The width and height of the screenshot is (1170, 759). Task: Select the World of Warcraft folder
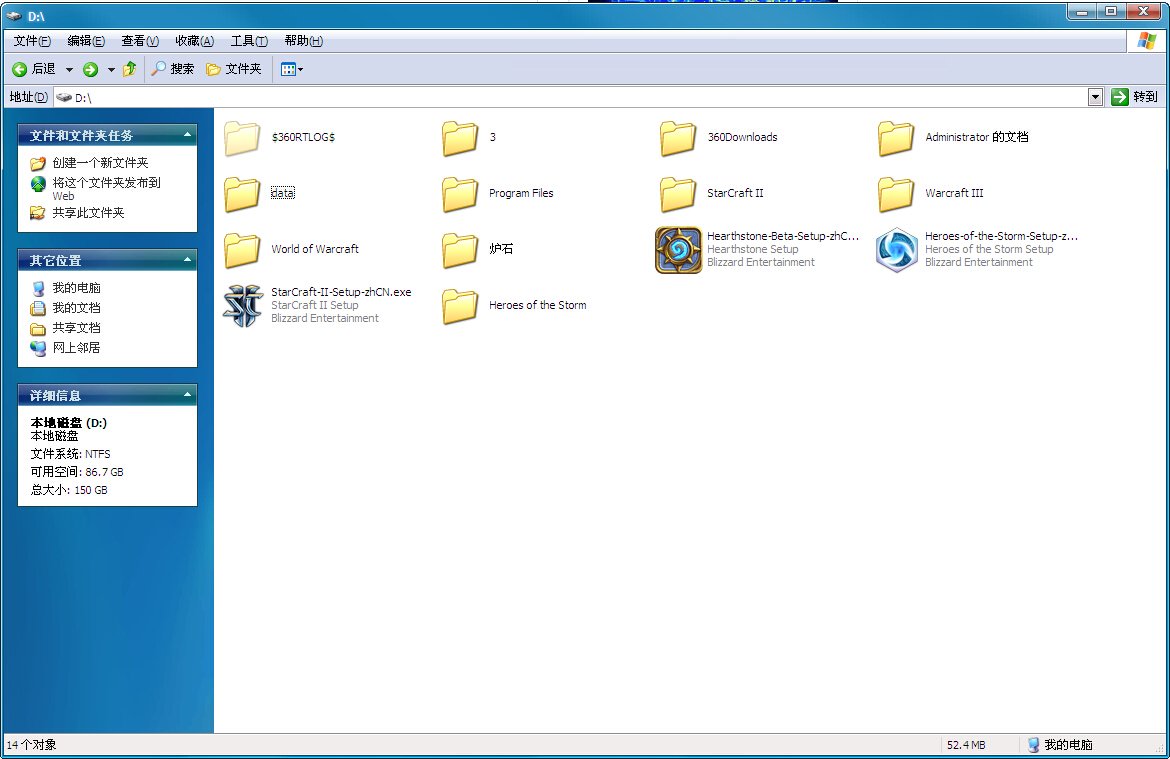(x=242, y=250)
